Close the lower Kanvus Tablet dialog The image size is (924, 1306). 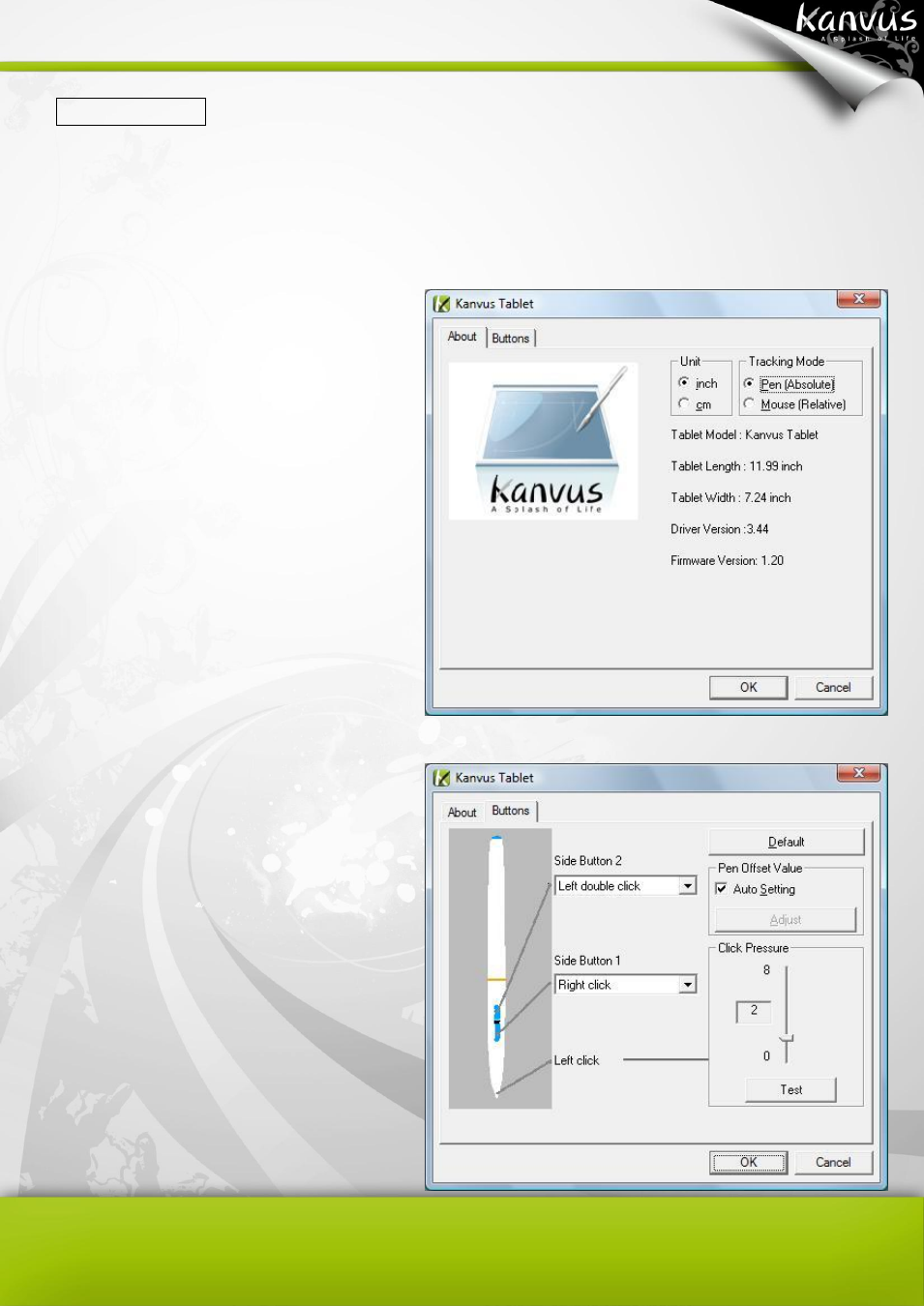point(858,774)
